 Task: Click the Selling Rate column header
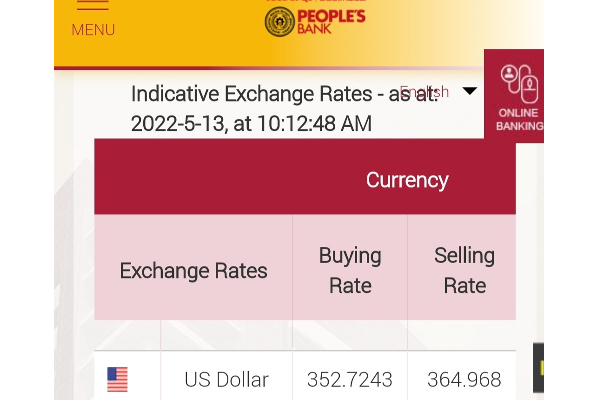pyautogui.click(x=464, y=270)
